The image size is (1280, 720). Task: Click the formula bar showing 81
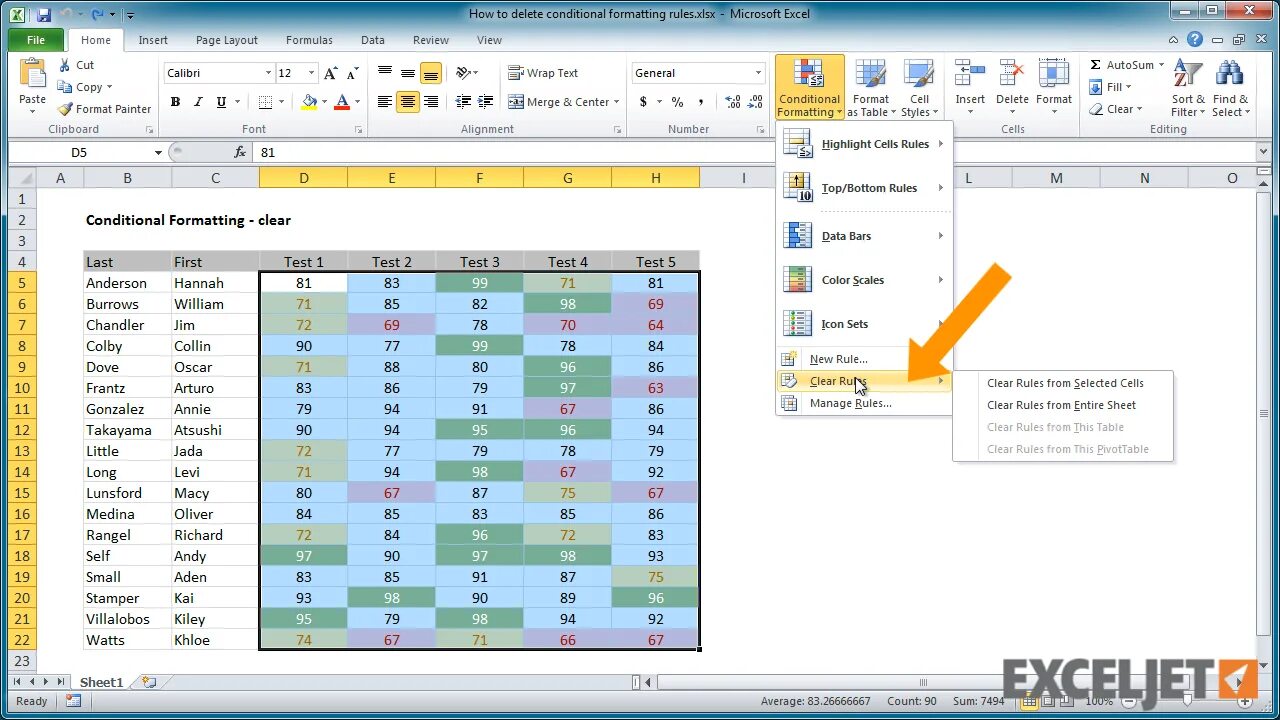(x=755, y=152)
